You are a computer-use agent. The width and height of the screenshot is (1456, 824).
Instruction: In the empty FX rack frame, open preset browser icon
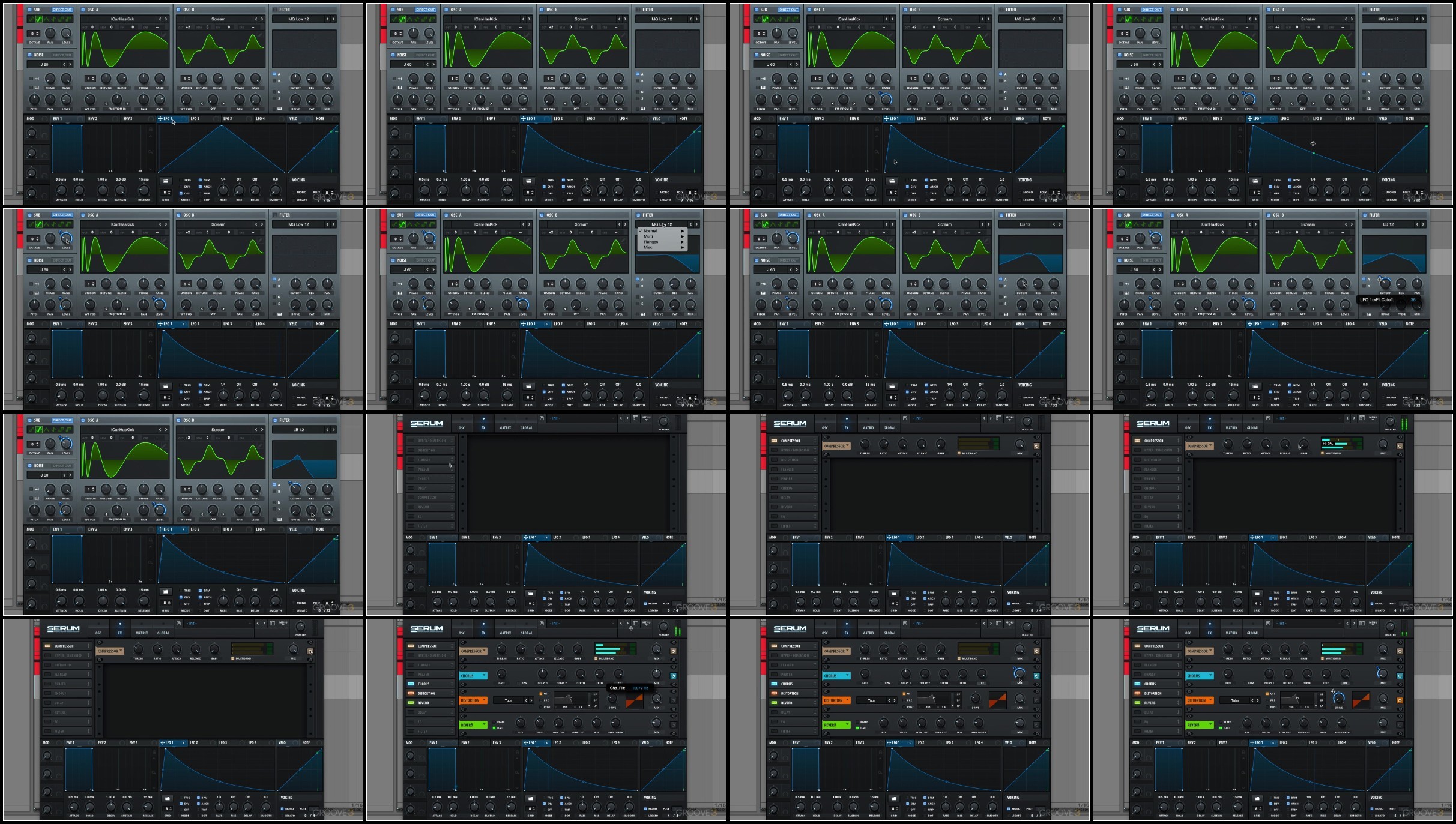point(635,418)
